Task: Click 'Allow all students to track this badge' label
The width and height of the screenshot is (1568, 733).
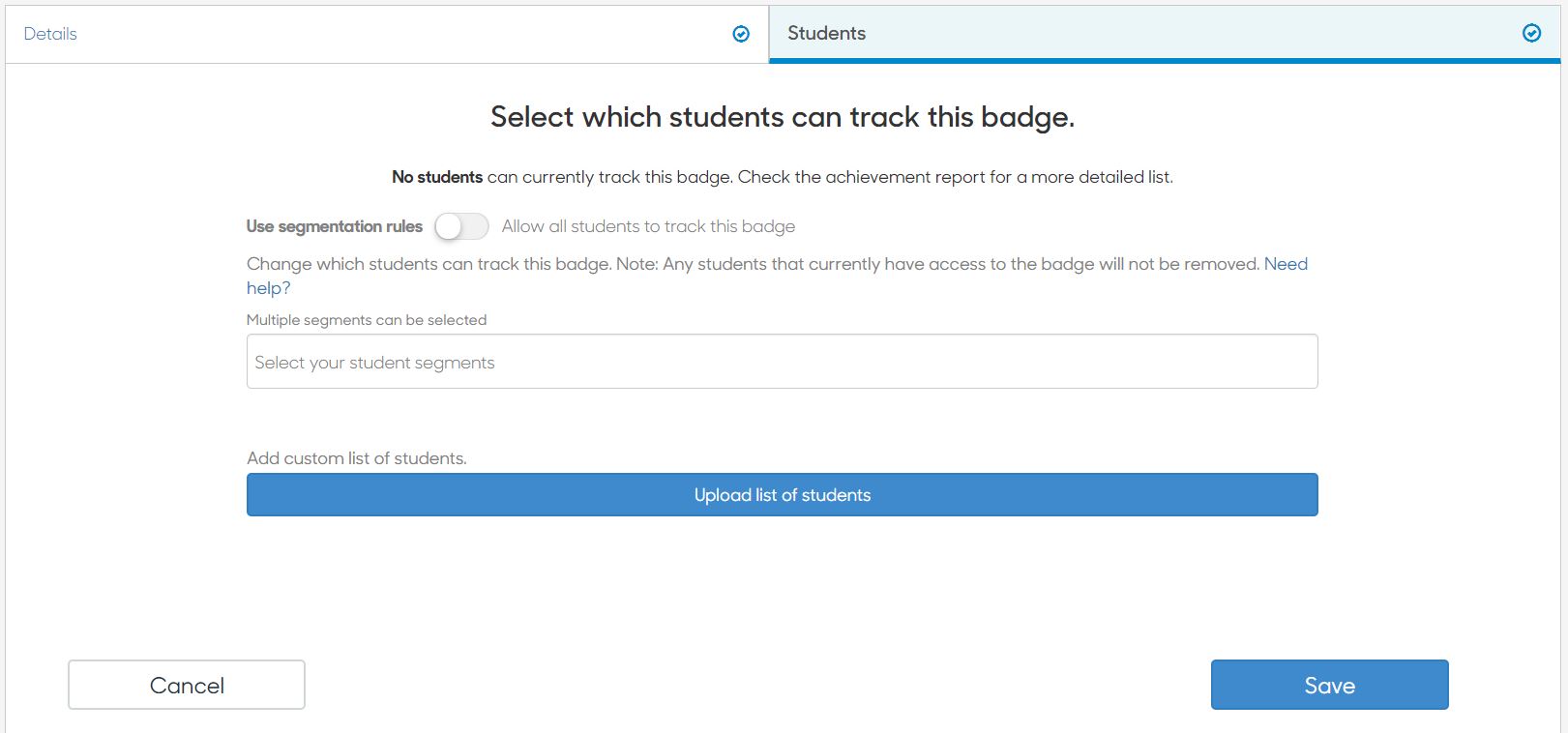Action: pos(648,226)
